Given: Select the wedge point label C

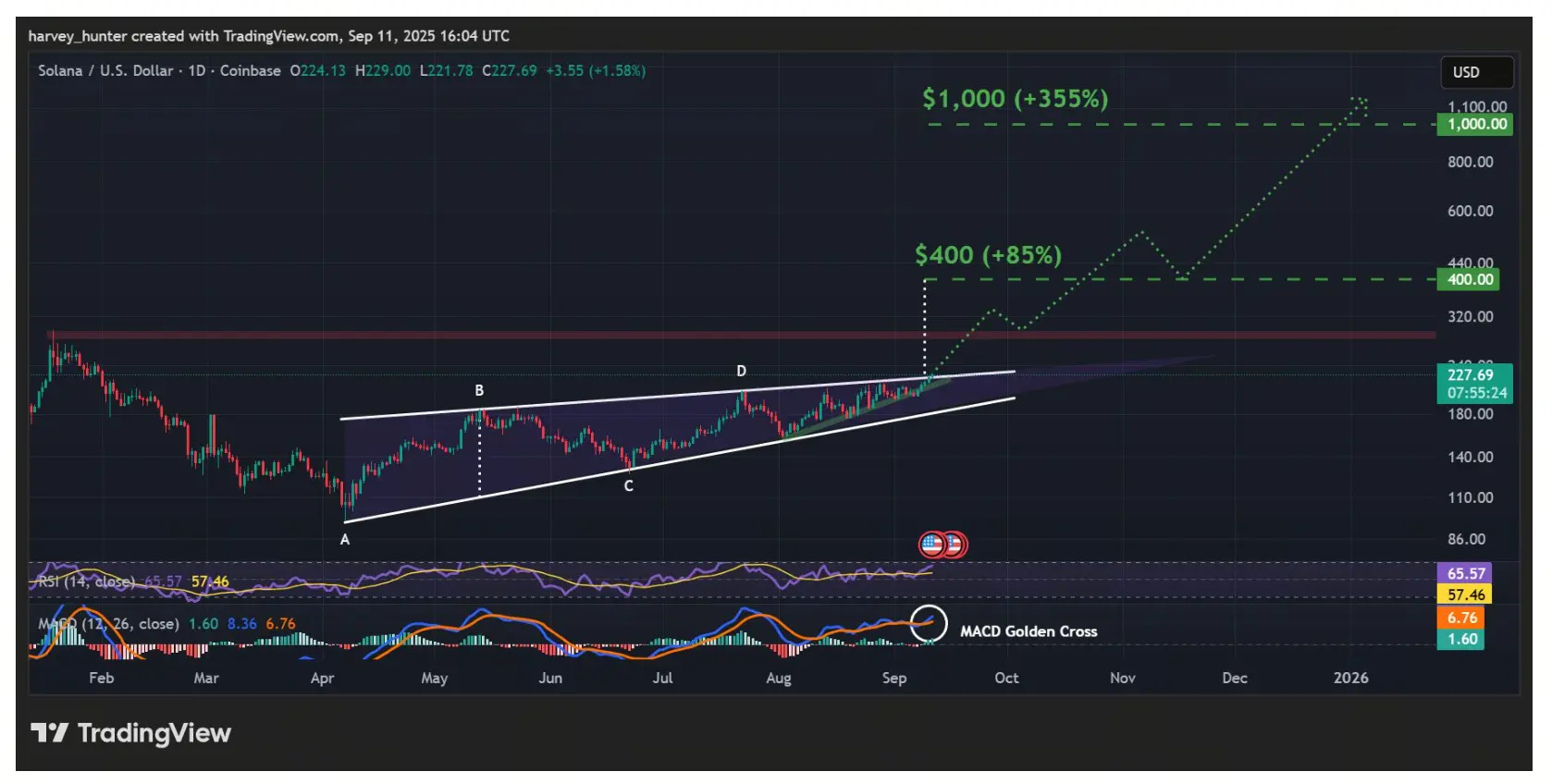Looking at the screenshot, I should [x=629, y=486].
